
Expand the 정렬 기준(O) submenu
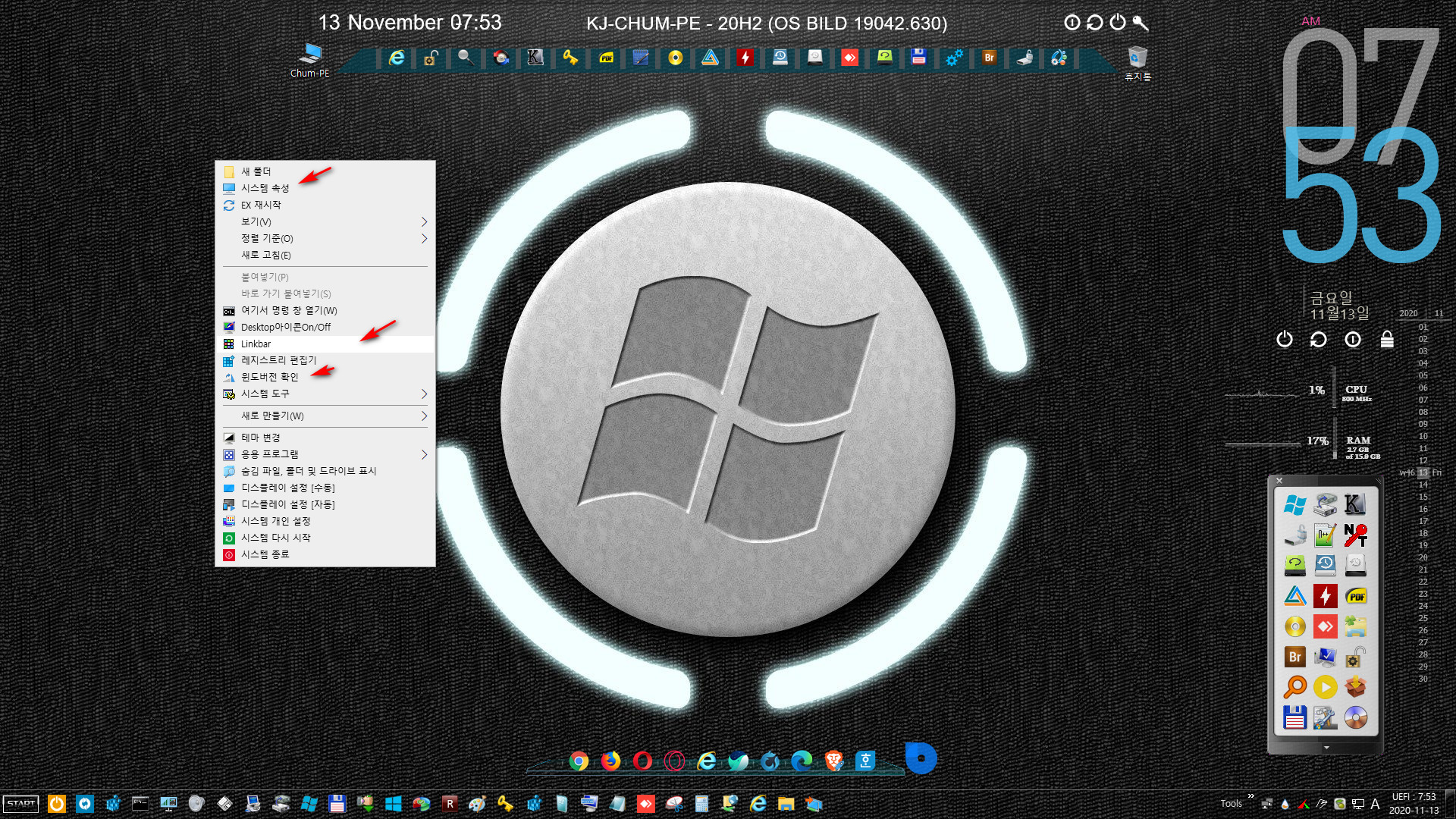[x=325, y=238]
